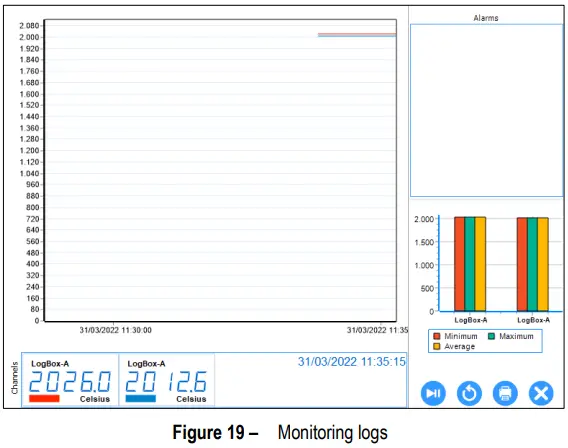Click the Average legend entry
The width and height of the screenshot is (568, 448).
pyautogui.click(x=454, y=347)
